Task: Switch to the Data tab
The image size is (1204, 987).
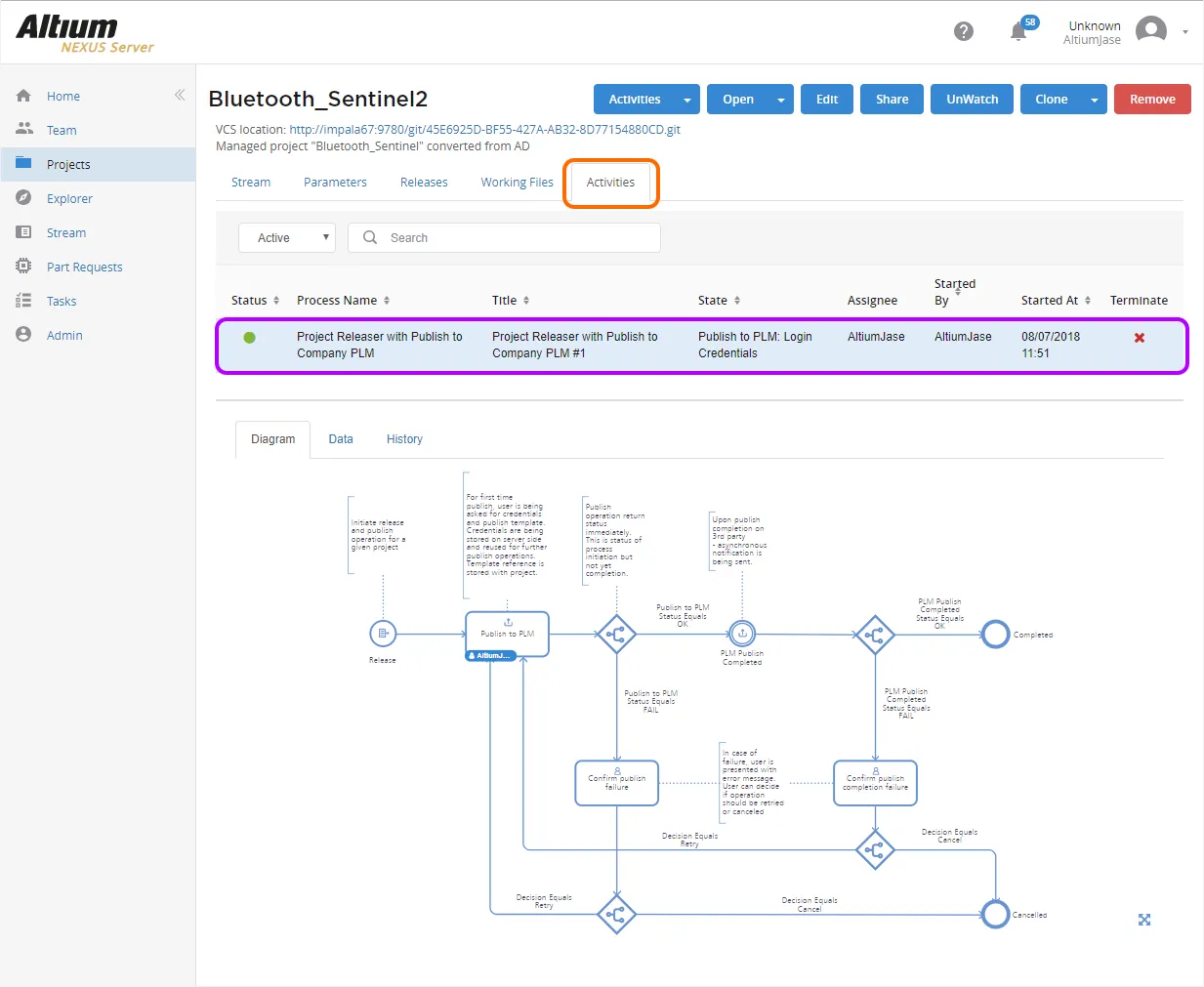Action: (x=341, y=439)
